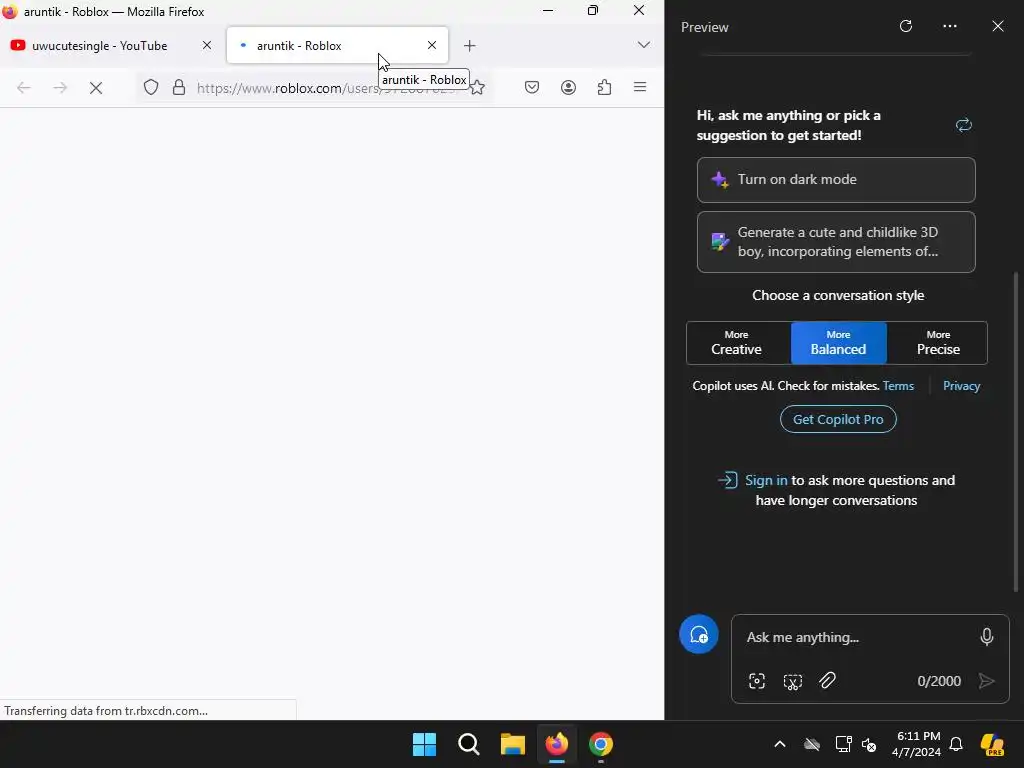Open a new Firefox tab
1024x768 pixels.
point(470,46)
